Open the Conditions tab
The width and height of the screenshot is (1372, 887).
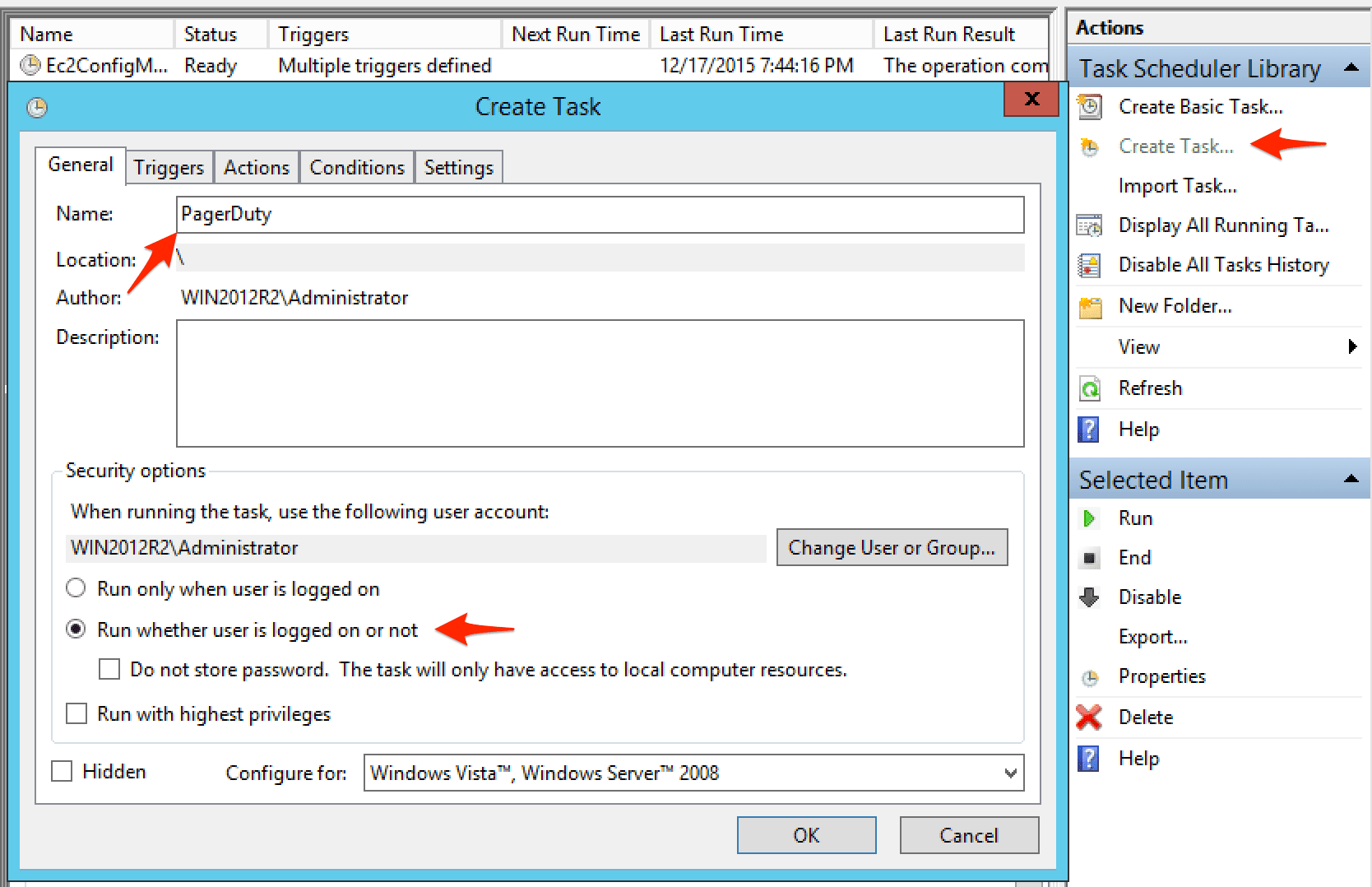pos(356,167)
